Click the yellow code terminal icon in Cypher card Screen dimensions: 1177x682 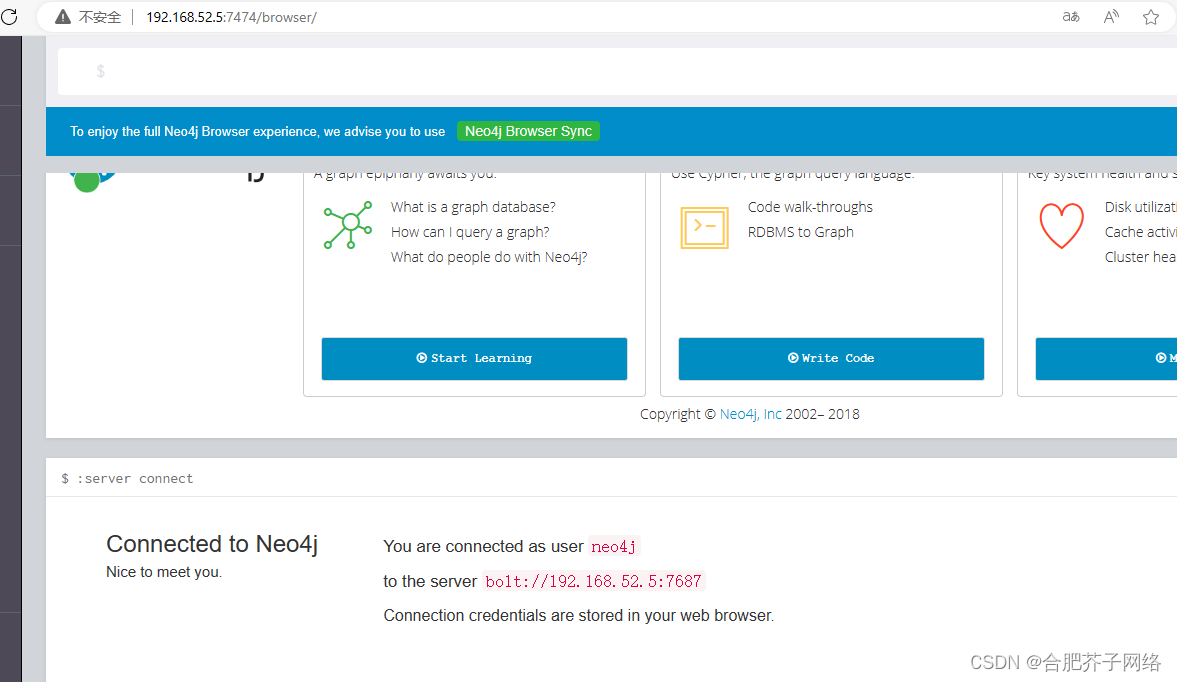tap(704, 228)
